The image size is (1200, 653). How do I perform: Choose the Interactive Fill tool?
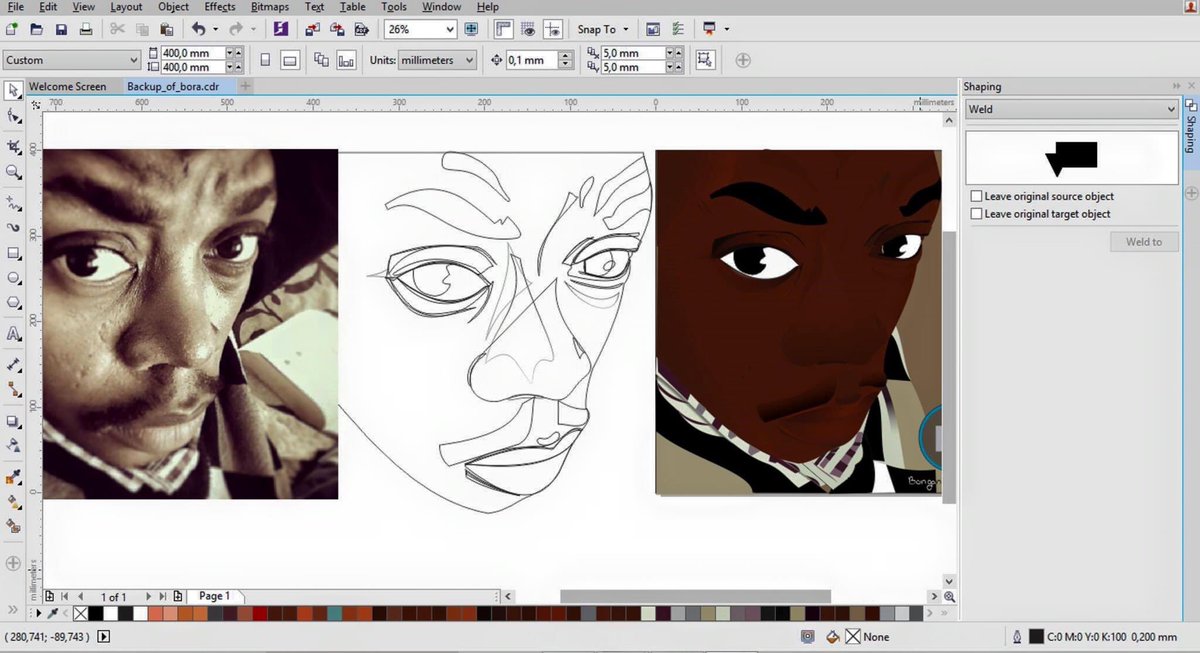[14, 502]
